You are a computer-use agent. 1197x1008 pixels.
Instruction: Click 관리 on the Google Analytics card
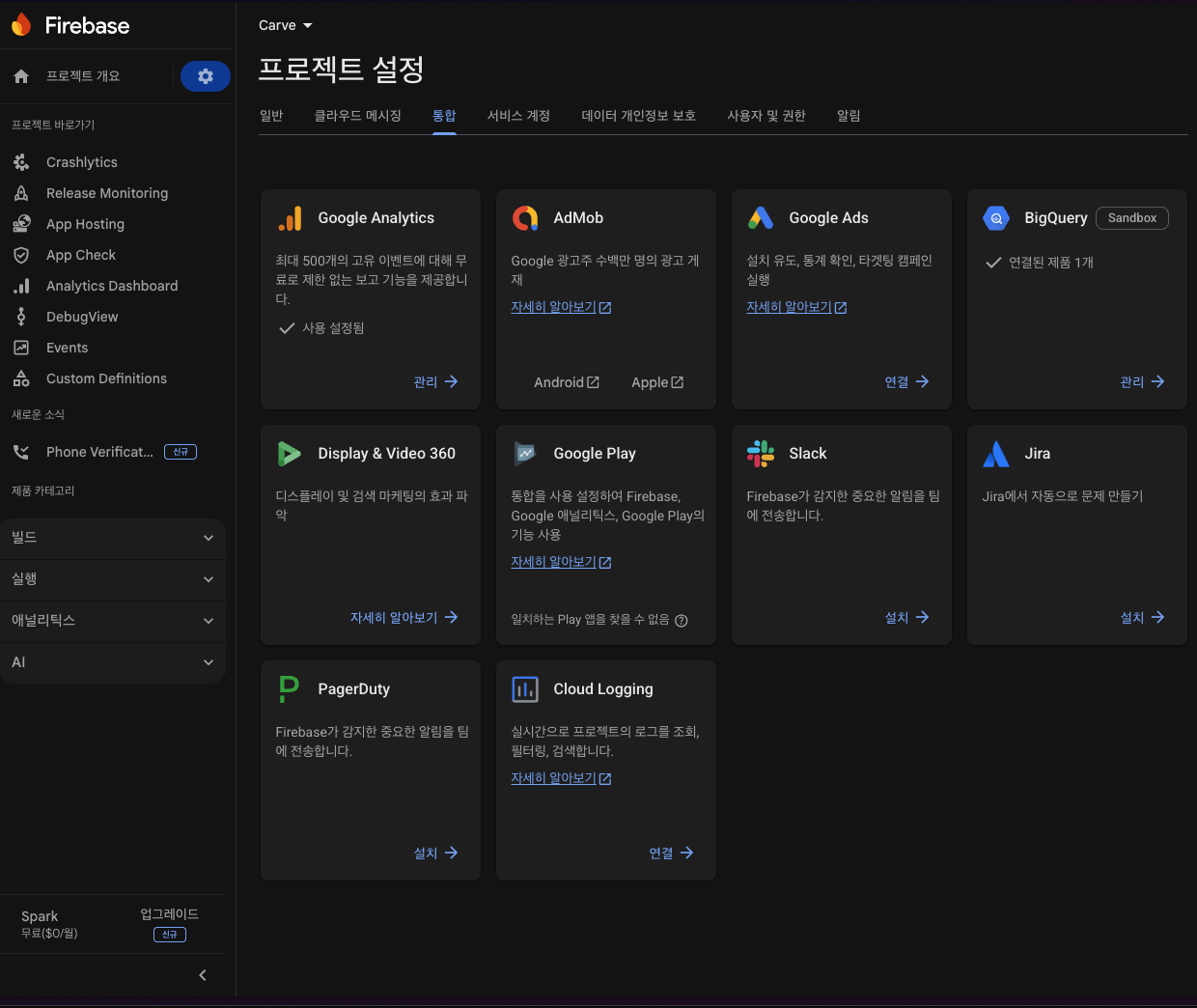click(435, 382)
